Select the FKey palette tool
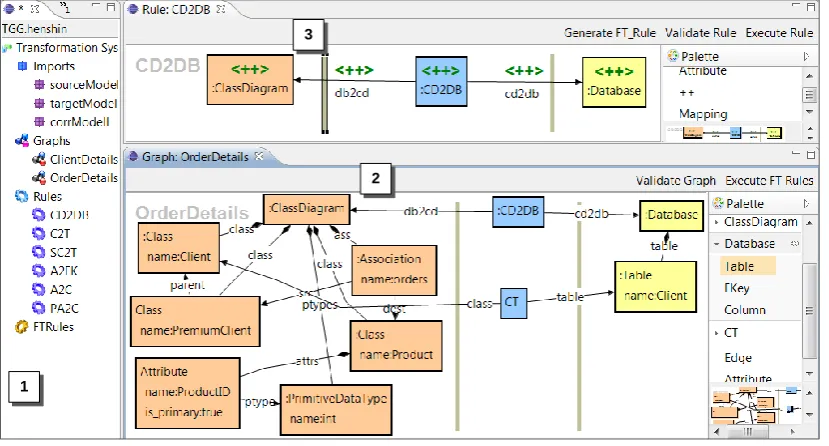Screen dimensions: 829x446 [737, 288]
